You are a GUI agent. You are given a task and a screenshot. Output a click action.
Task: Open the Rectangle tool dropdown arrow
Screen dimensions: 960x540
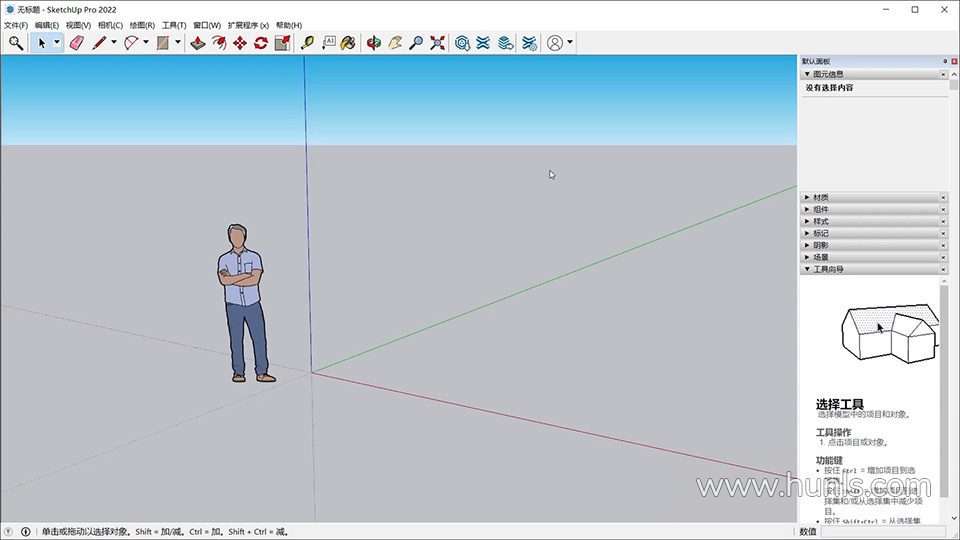(178, 42)
